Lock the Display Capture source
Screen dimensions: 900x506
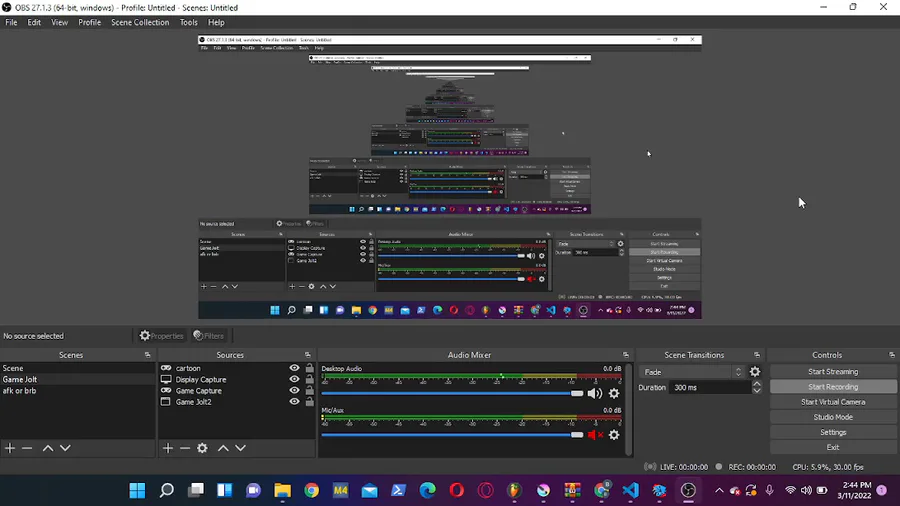pos(309,379)
